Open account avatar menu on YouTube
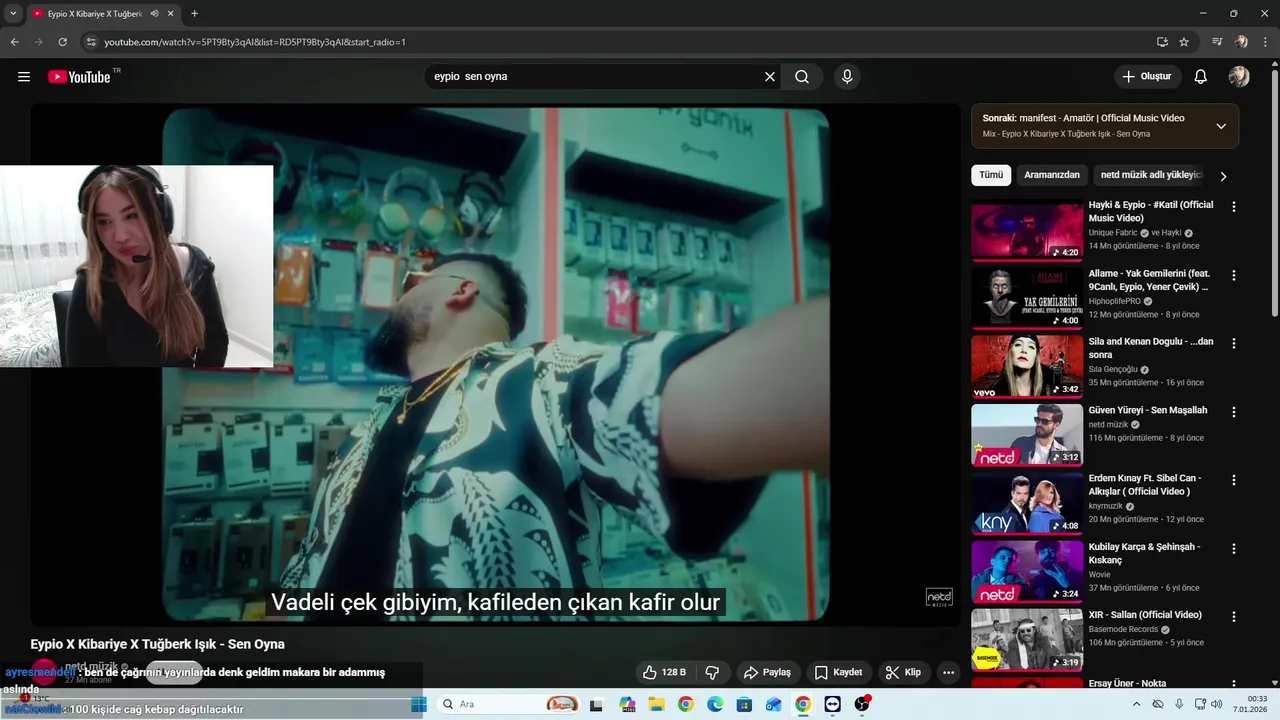Image resolution: width=1280 pixels, height=720 pixels. click(1239, 77)
